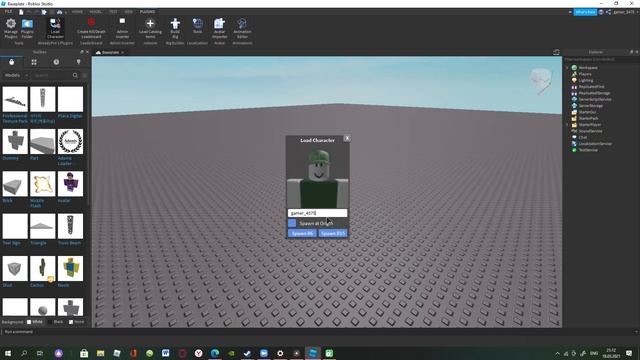Open the Models category dropdown

tap(16, 76)
